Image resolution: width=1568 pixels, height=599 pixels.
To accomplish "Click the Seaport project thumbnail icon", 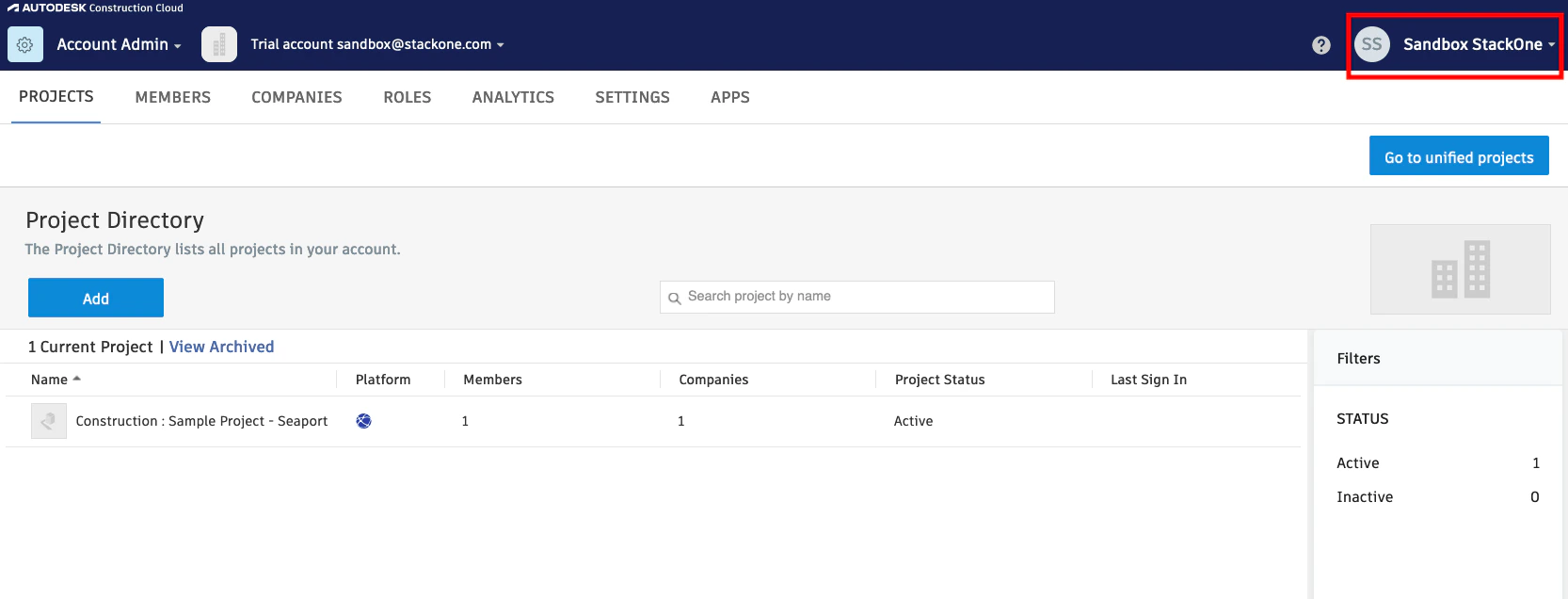I will (49, 421).
